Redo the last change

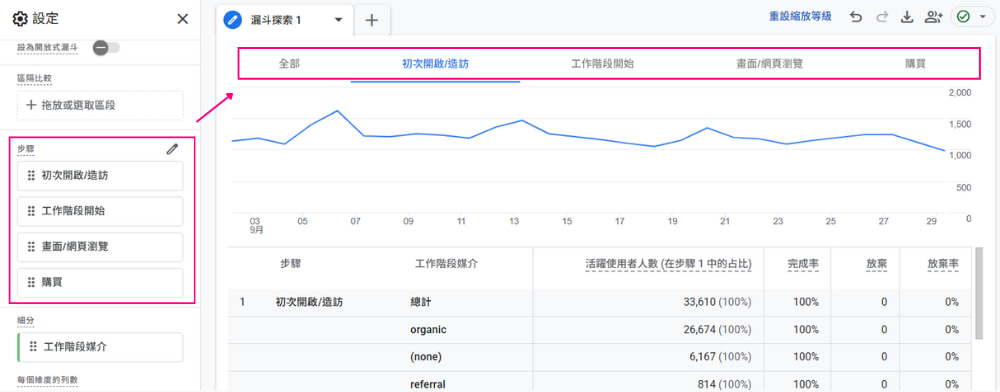tap(882, 18)
